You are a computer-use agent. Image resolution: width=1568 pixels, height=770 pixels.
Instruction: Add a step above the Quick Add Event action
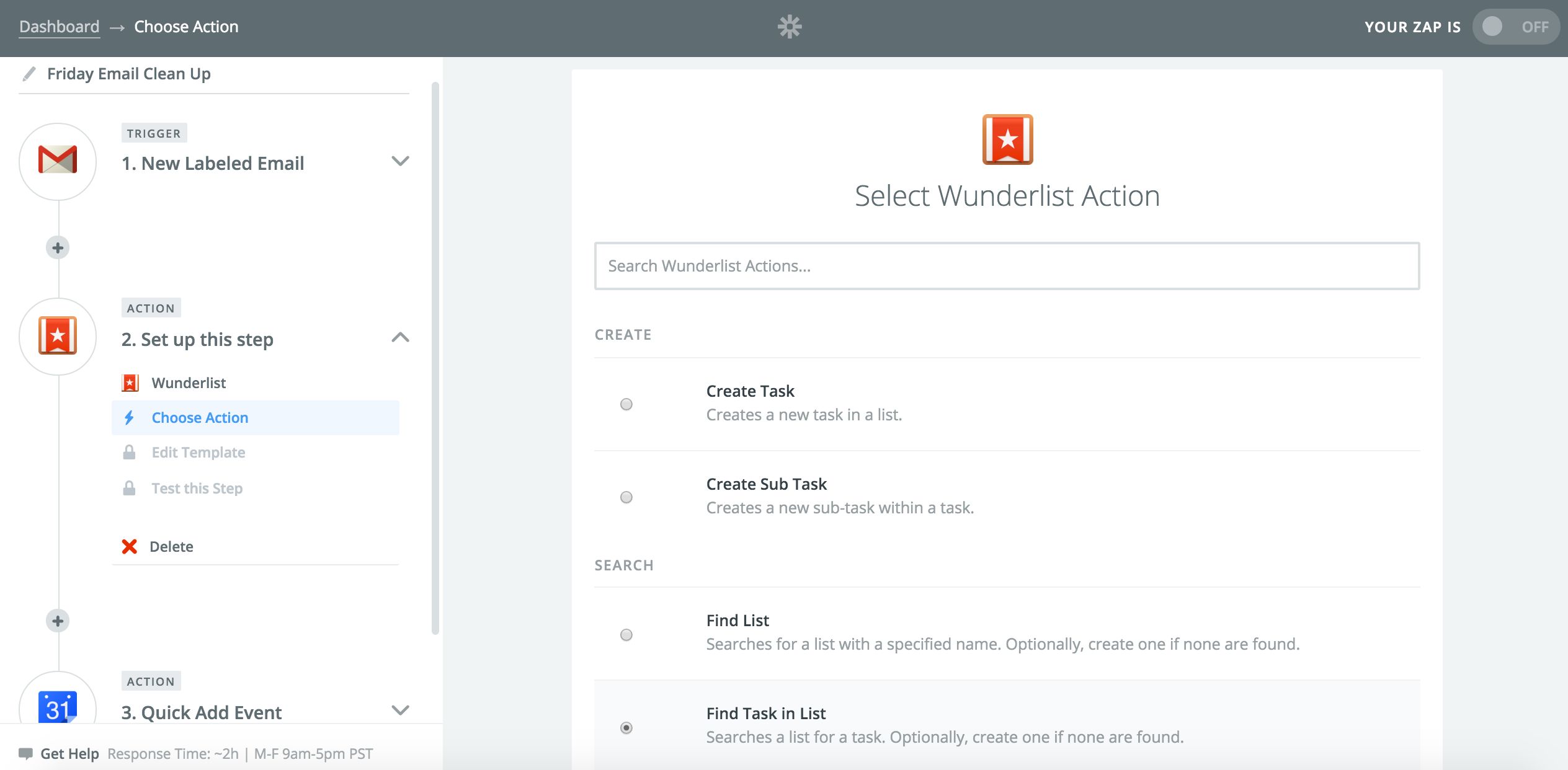point(58,621)
